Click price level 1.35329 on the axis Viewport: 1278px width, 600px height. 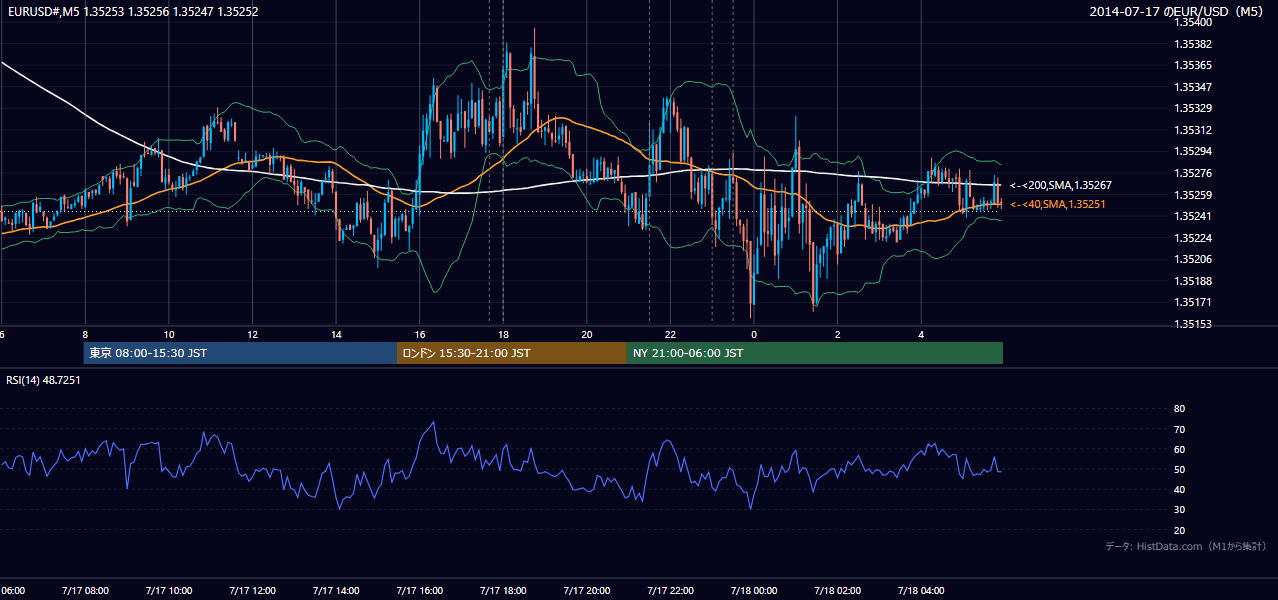click(1195, 108)
